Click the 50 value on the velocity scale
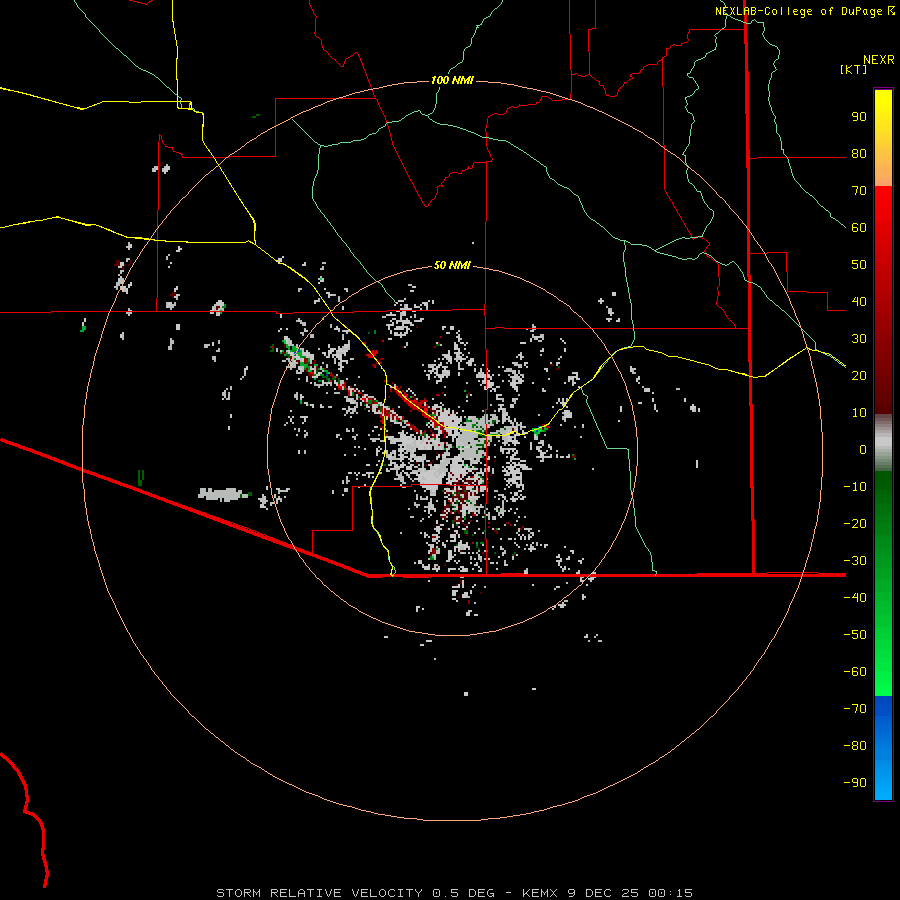The image size is (900, 900). [859, 265]
